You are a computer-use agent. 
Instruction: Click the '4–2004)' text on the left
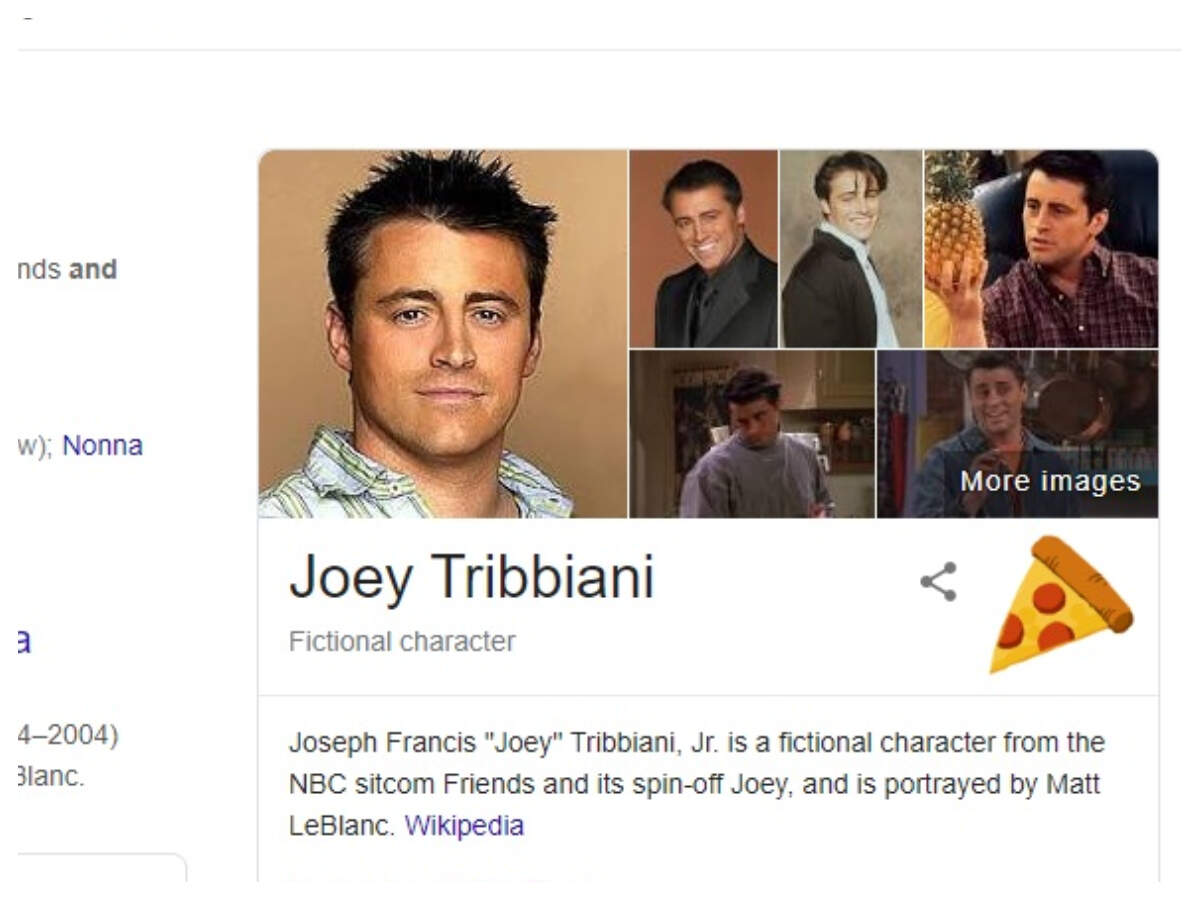68,735
